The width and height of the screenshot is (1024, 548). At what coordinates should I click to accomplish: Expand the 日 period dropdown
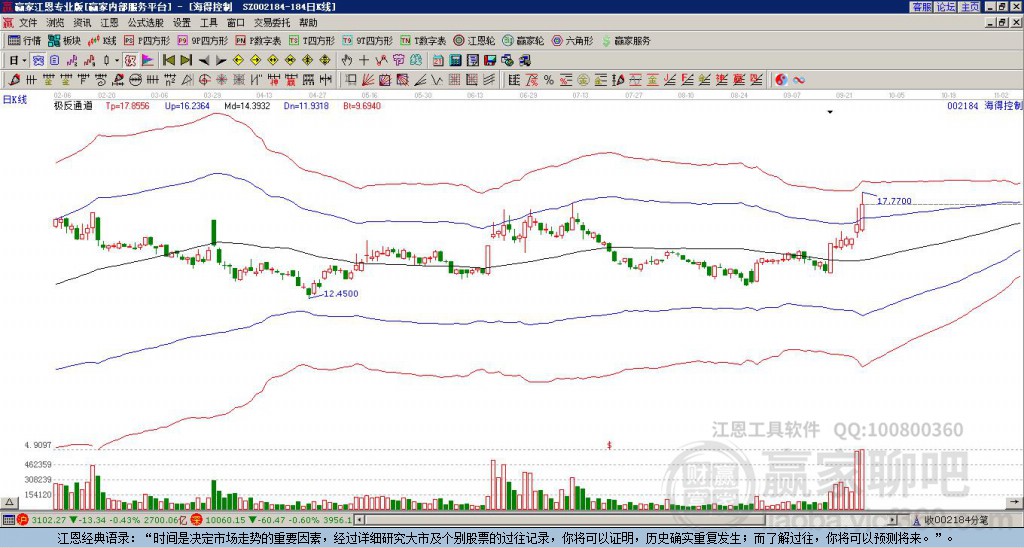tap(24, 61)
